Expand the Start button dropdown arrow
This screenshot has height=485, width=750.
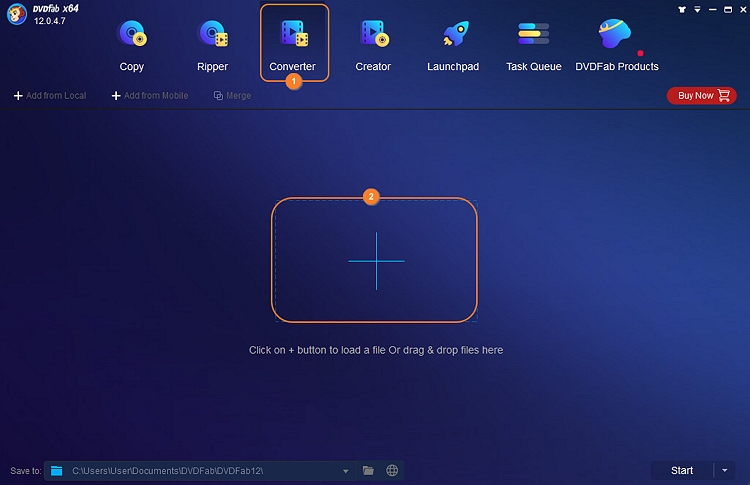pyautogui.click(x=725, y=471)
